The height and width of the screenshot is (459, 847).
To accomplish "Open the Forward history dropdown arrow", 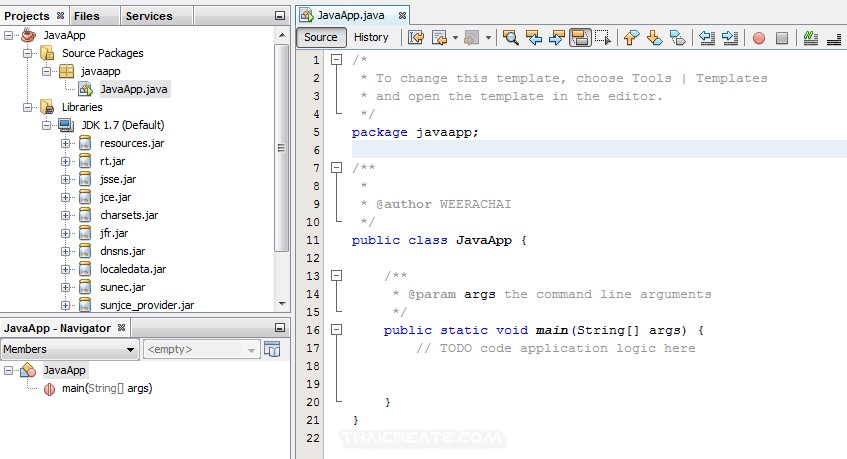I will [x=488, y=37].
